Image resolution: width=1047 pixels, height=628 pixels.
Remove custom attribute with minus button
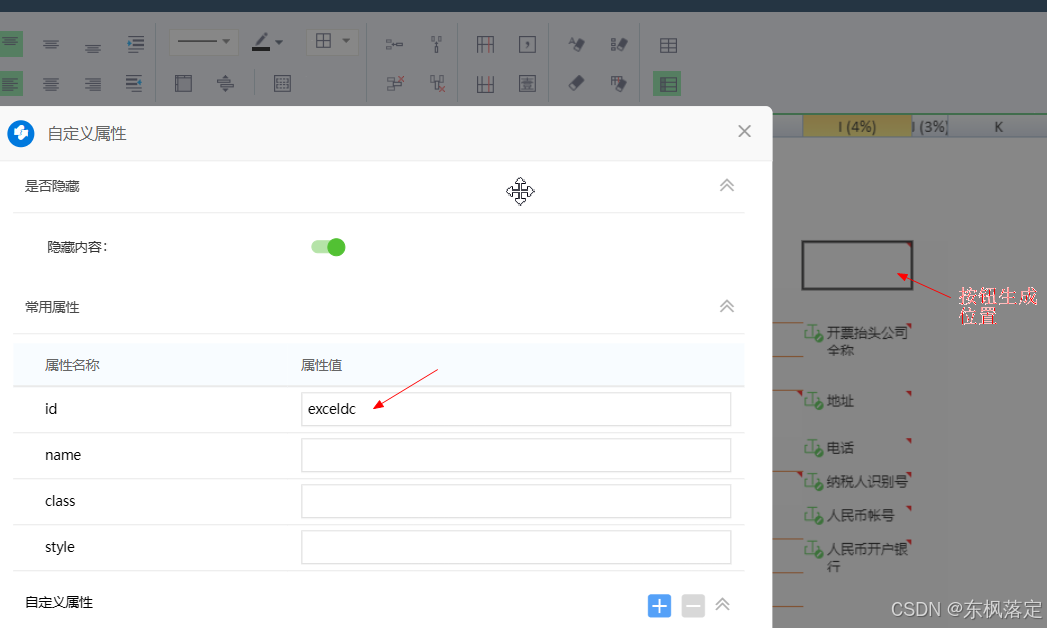pos(693,606)
